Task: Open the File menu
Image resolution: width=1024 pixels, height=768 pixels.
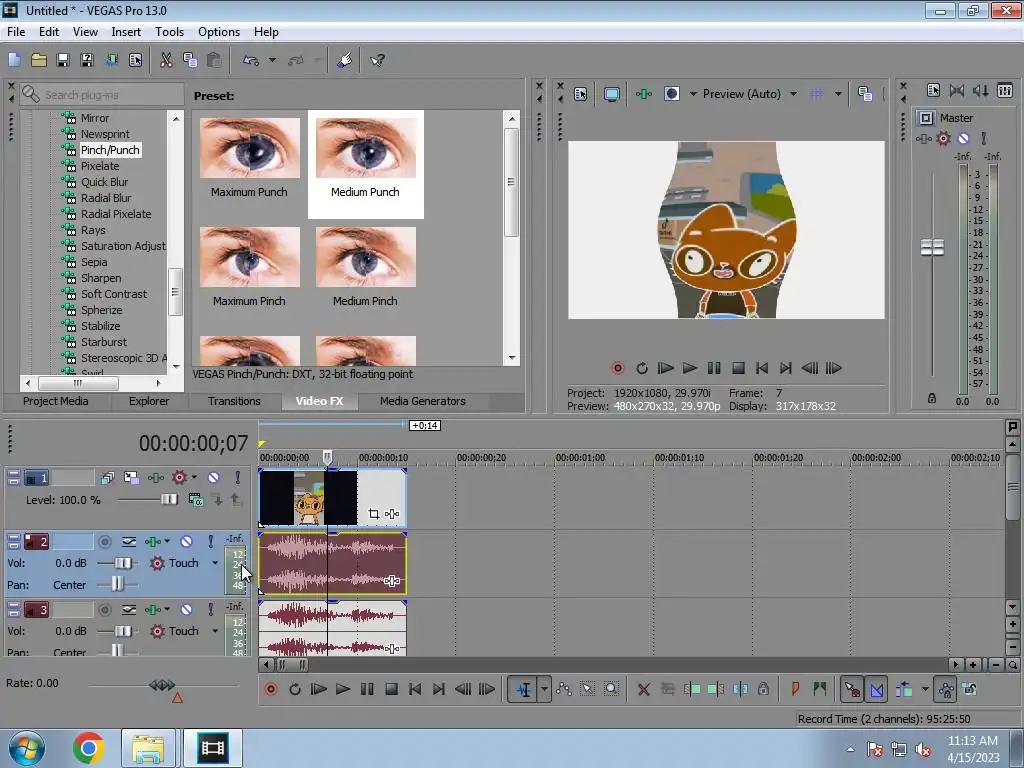Action: coord(16,32)
